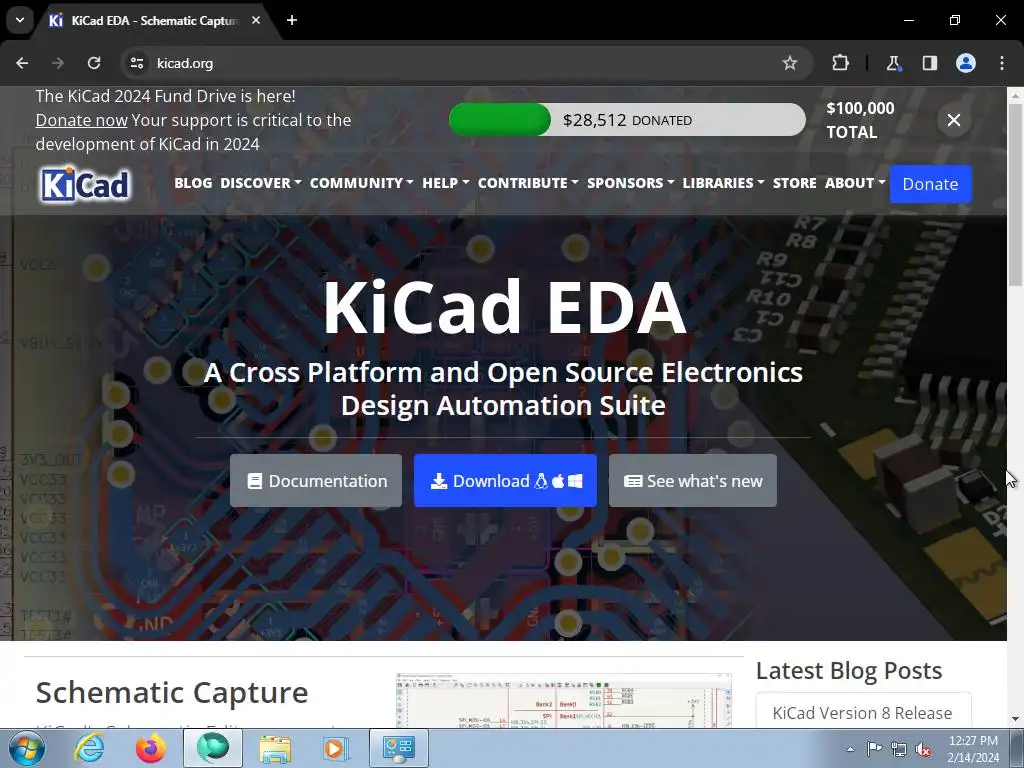Expand the COMMUNITY dropdown menu

pyautogui.click(x=361, y=183)
